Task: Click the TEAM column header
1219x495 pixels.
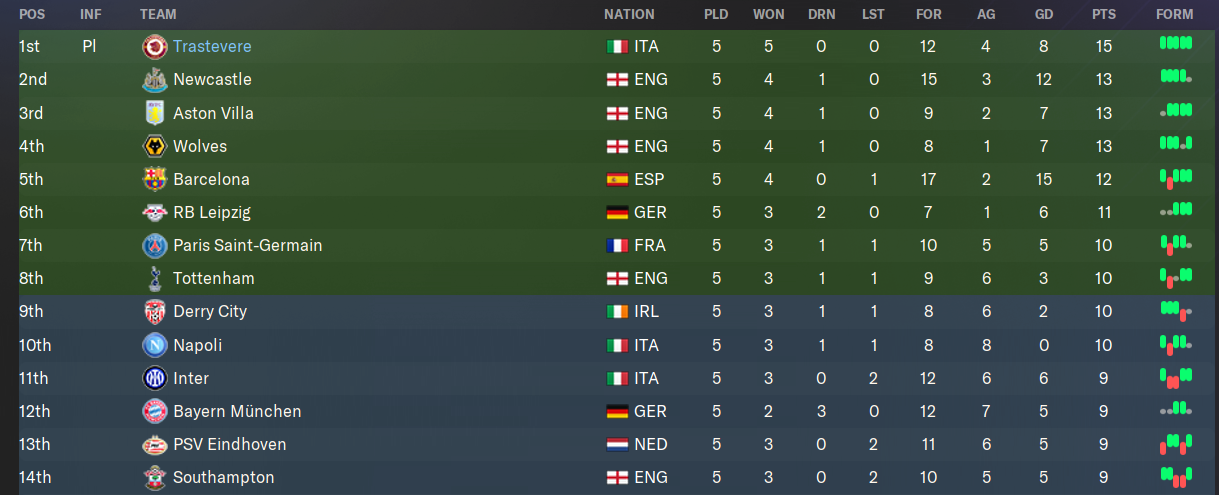Action: tap(159, 14)
